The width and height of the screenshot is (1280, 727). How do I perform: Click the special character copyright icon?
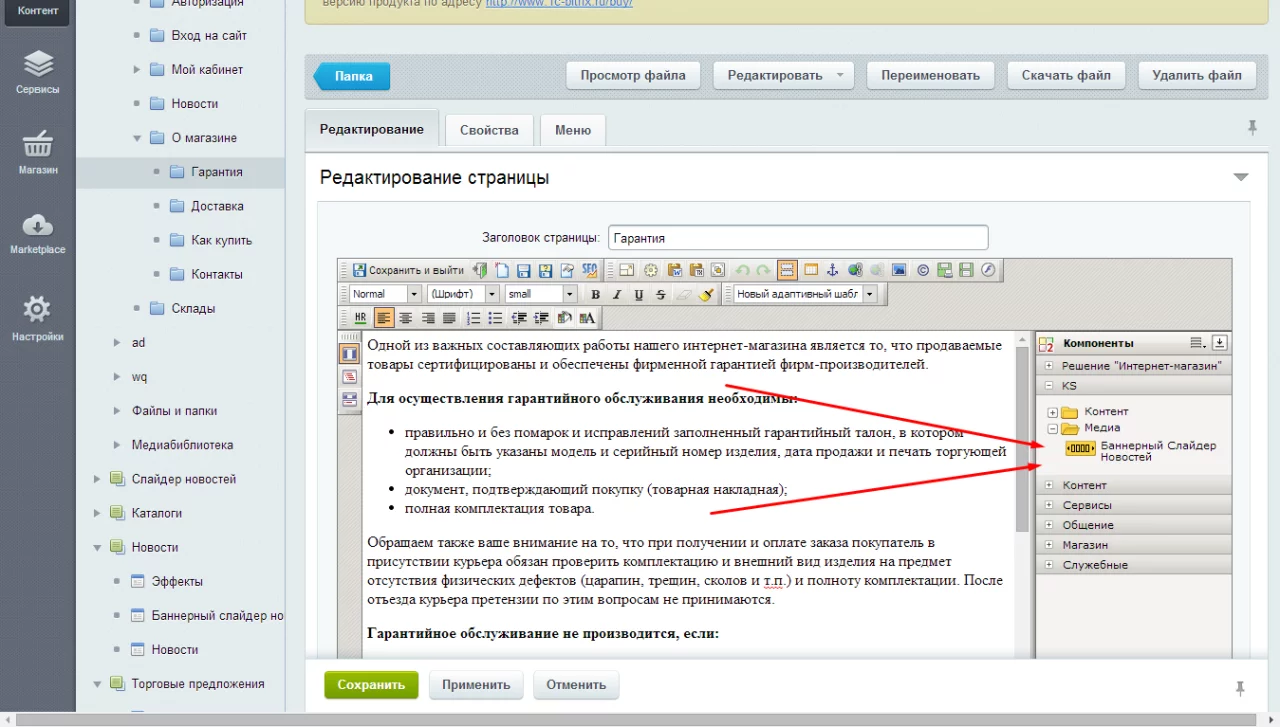(922, 270)
